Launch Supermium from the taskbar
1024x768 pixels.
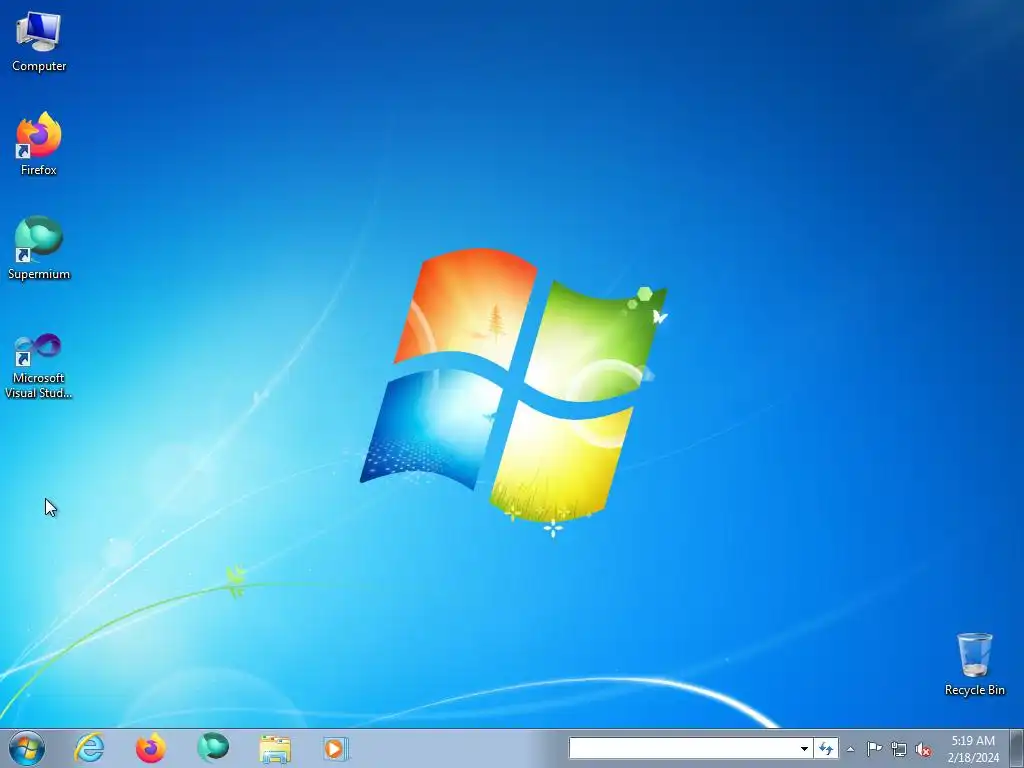pyautogui.click(x=213, y=748)
